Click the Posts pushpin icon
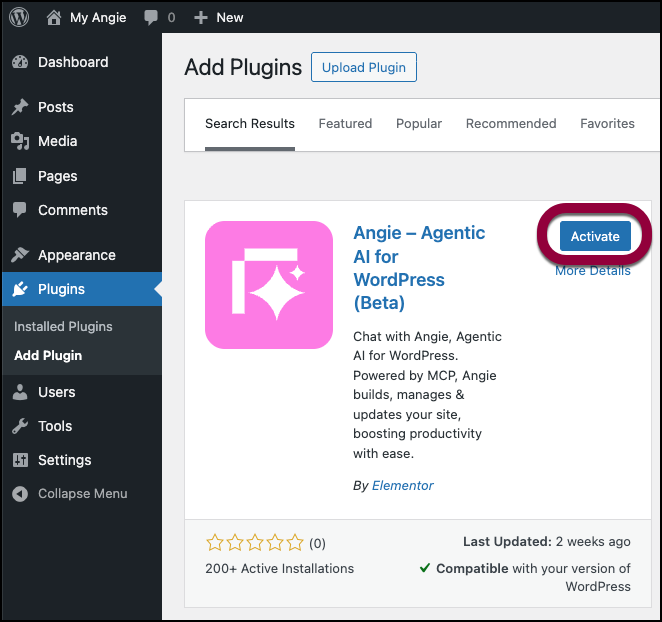 (20, 107)
